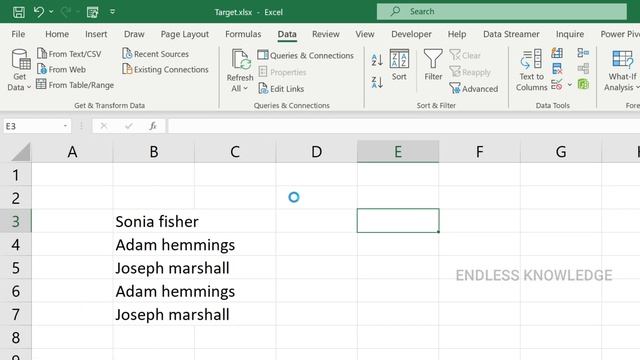This screenshot has height=360, width=640.
Task: Open the Sort dialog
Action: click(x=399, y=65)
